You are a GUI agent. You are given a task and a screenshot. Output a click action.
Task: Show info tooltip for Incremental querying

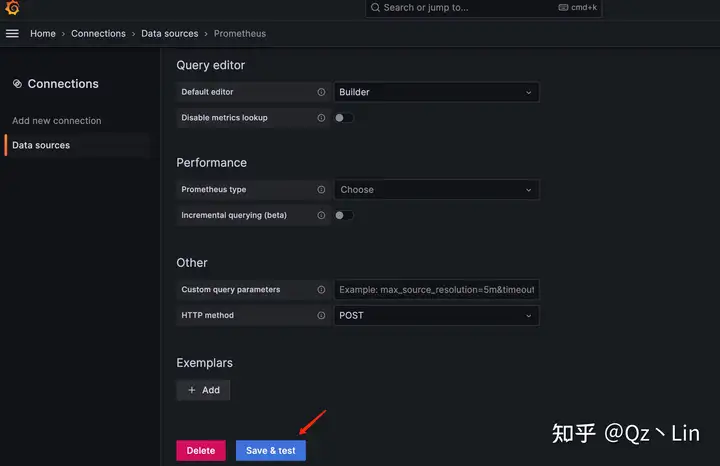(321, 215)
